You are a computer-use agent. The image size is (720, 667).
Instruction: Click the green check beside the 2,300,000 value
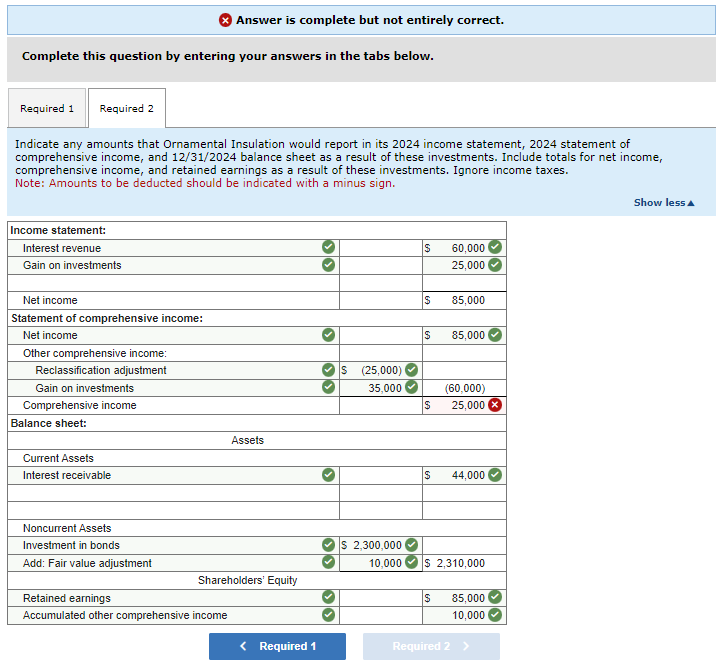coord(412,545)
